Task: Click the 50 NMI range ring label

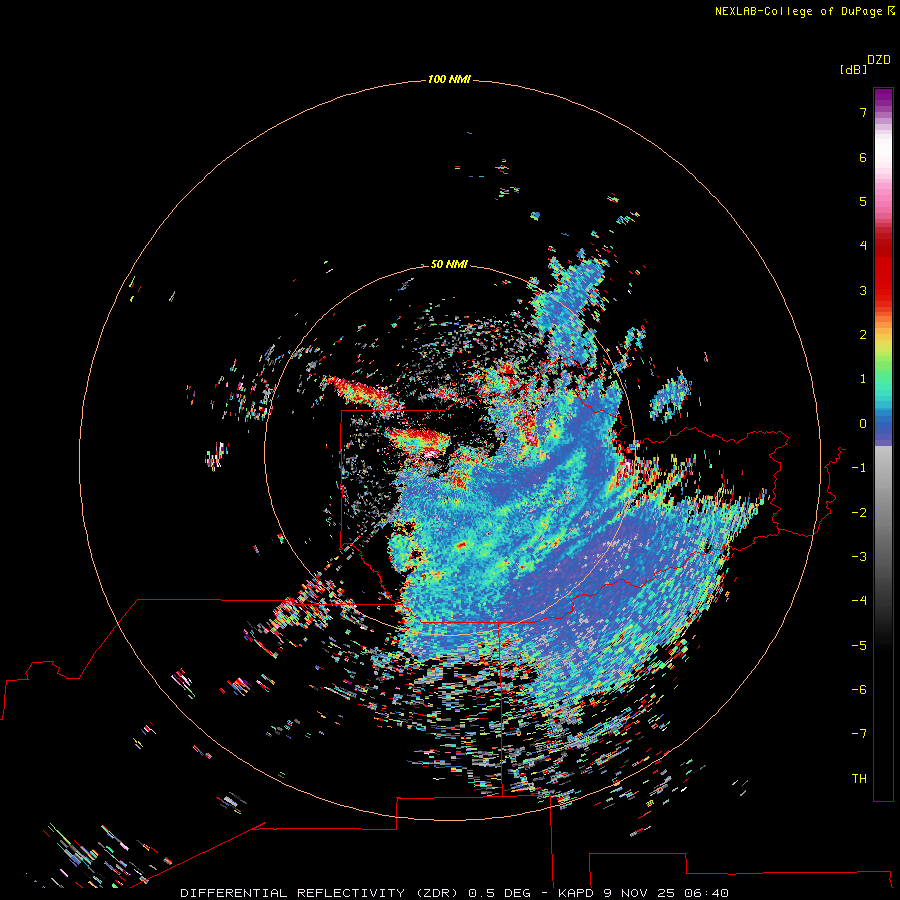Action: click(x=449, y=264)
